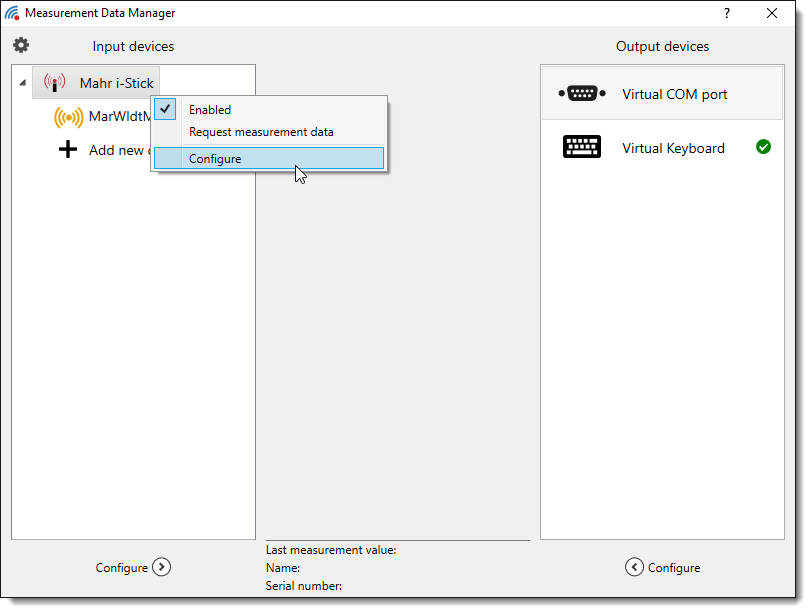Collapse the Mahr i-Stick tree node
Viewport: 811px width, 613px height.
pos(23,84)
